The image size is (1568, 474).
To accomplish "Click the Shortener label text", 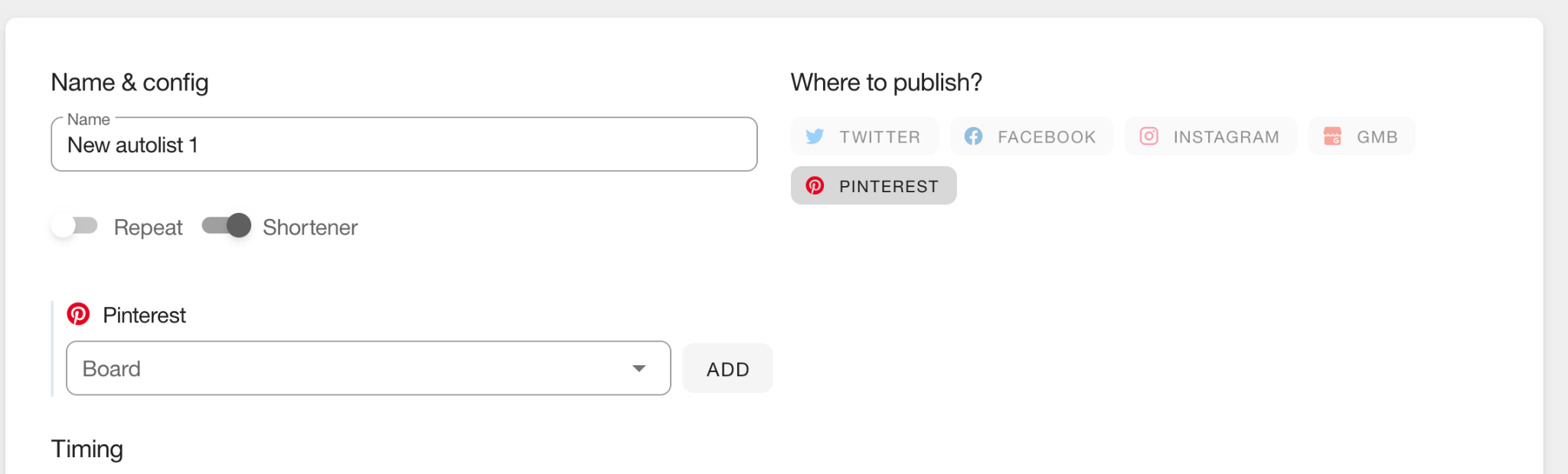I will coord(310,227).
